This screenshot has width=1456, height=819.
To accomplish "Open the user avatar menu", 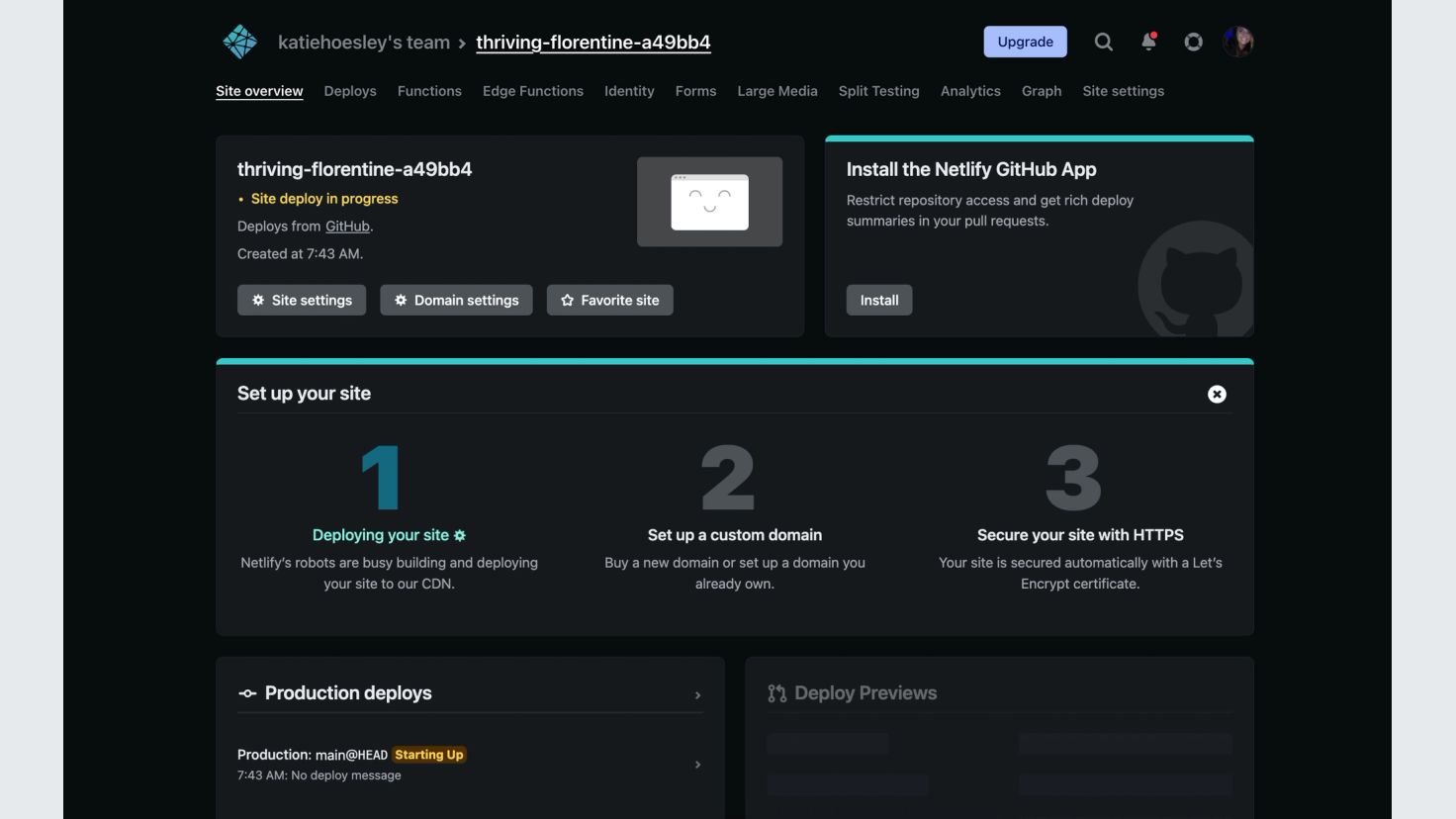I will click(x=1237, y=42).
